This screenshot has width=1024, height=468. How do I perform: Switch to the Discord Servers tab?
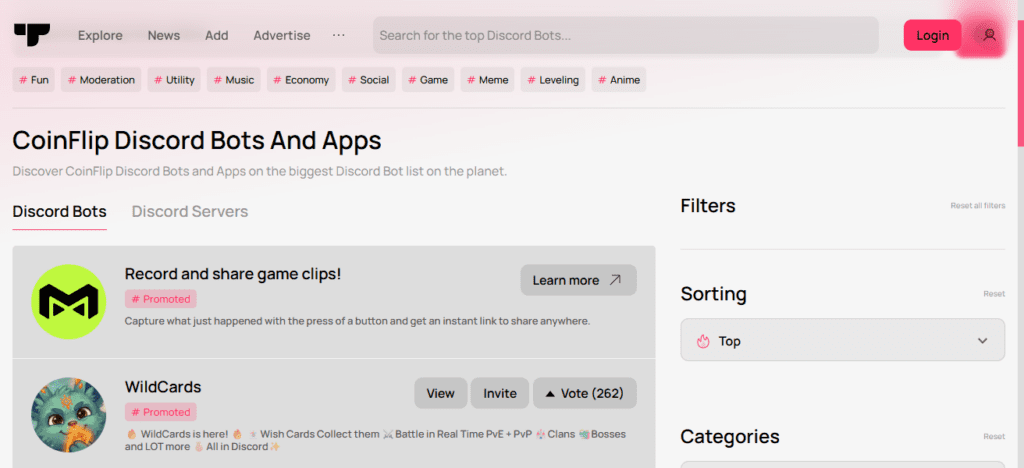pos(190,212)
